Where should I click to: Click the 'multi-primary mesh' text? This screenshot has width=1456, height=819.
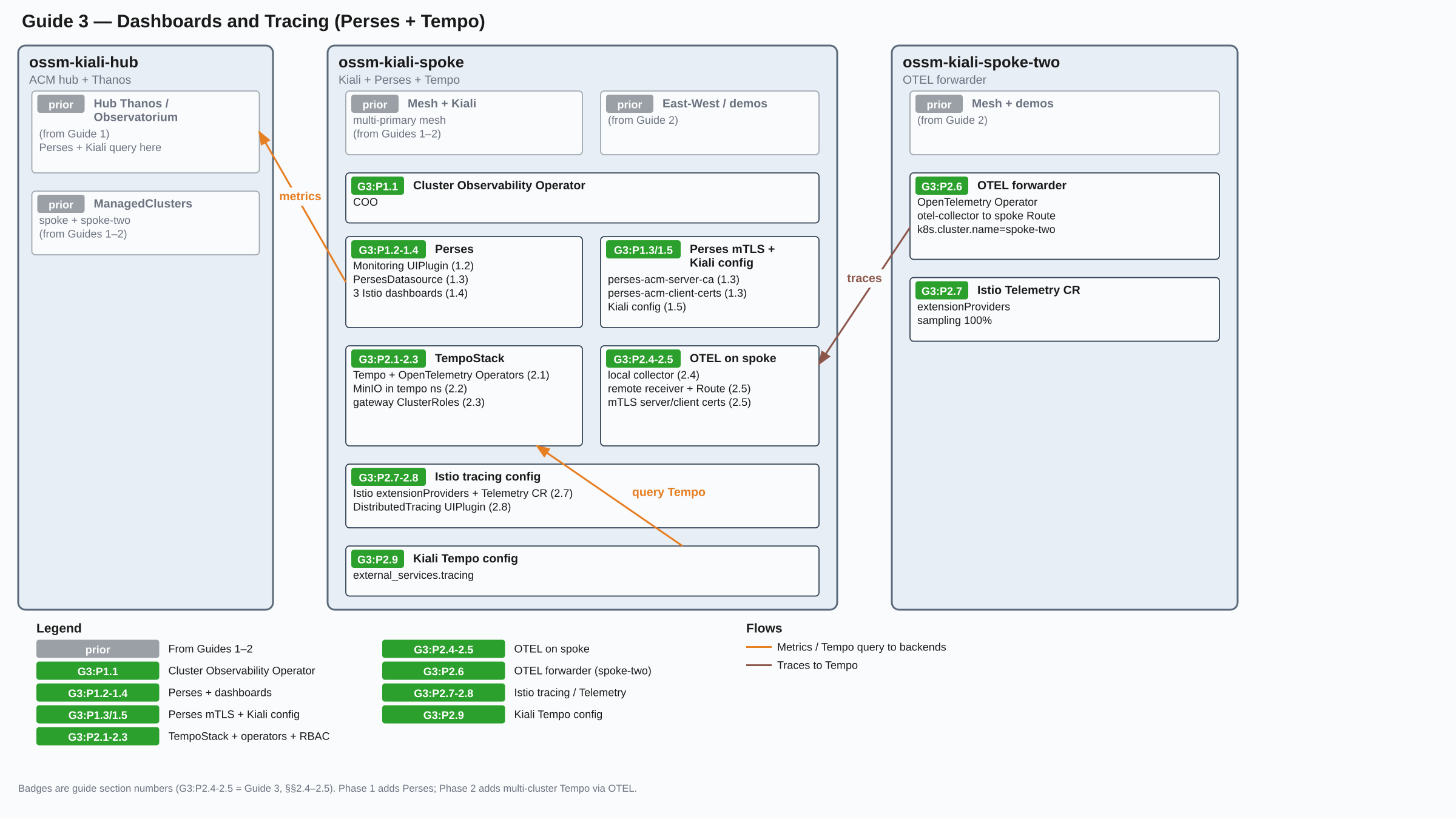coord(399,120)
